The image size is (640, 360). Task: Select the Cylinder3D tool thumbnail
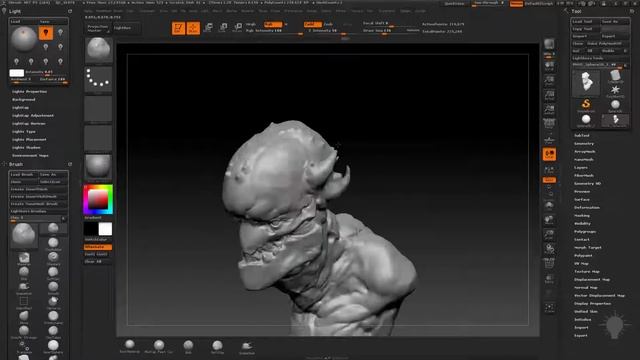click(616, 77)
